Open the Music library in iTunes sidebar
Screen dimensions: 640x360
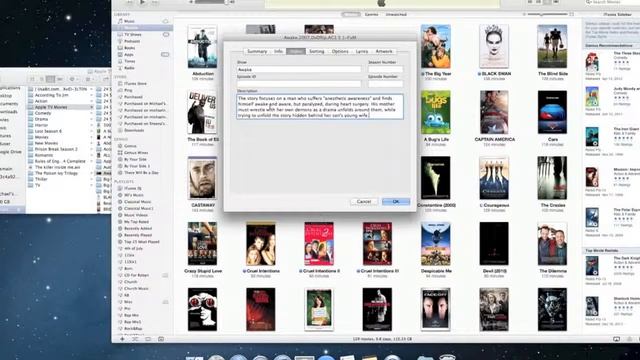pyautogui.click(x=129, y=21)
